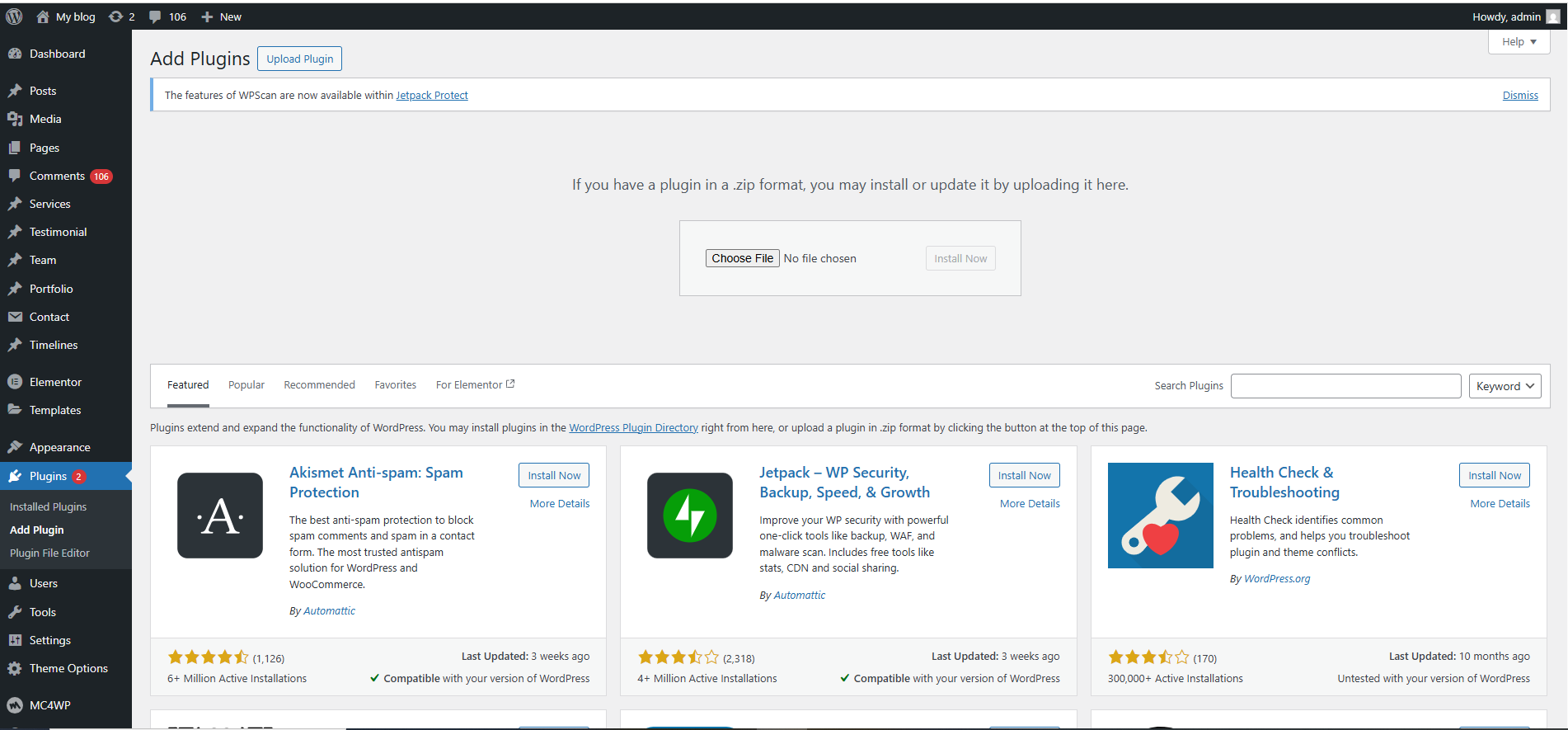The height and width of the screenshot is (730, 1568).
Task: Click the Posts pin icon
Action: (x=15, y=91)
